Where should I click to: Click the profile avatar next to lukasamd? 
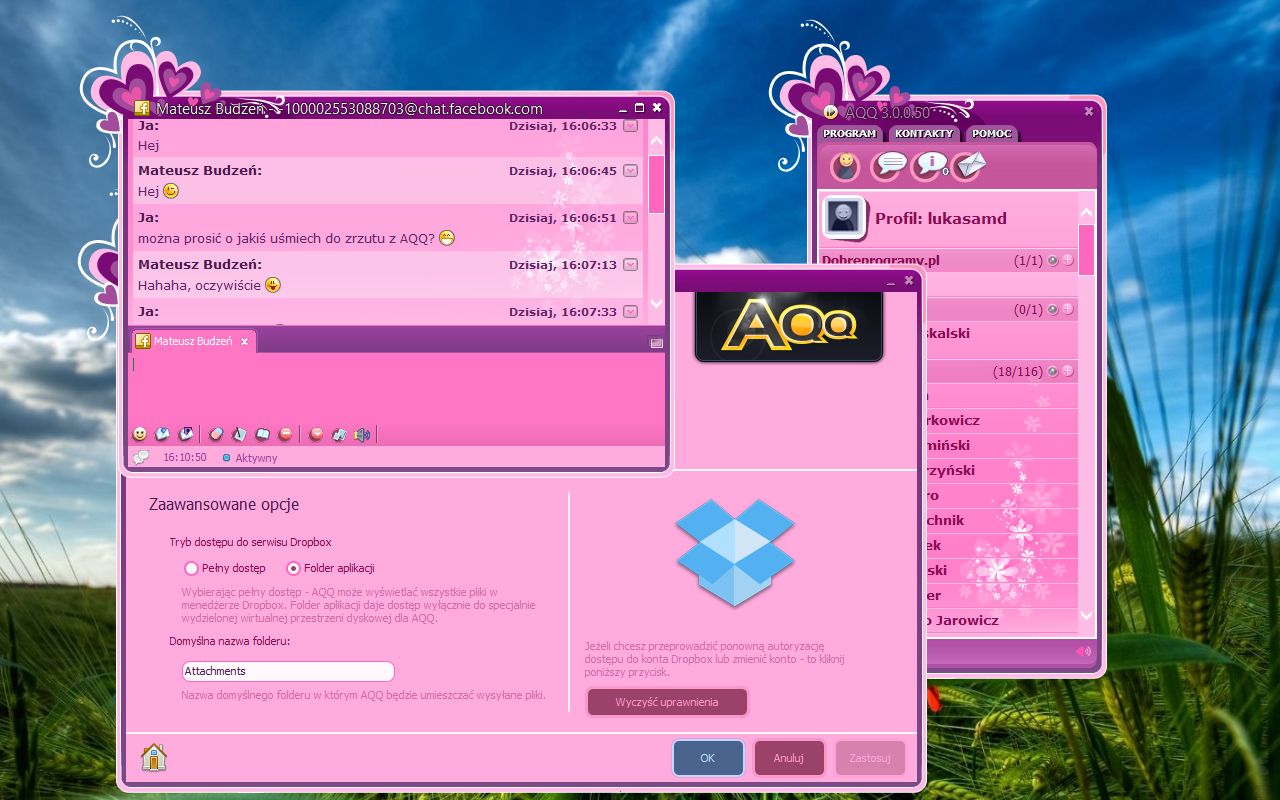[844, 217]
